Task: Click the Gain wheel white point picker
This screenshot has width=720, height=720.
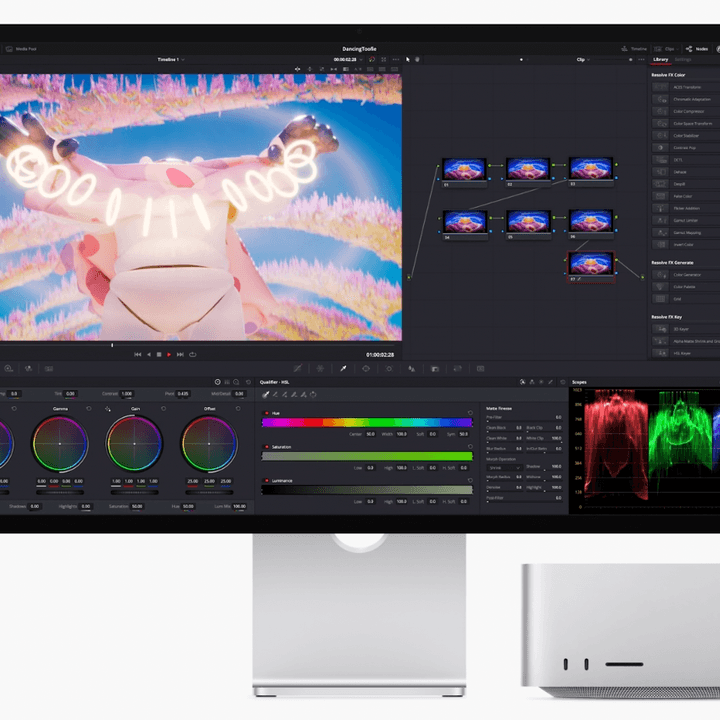Action: tap(107, 409)
